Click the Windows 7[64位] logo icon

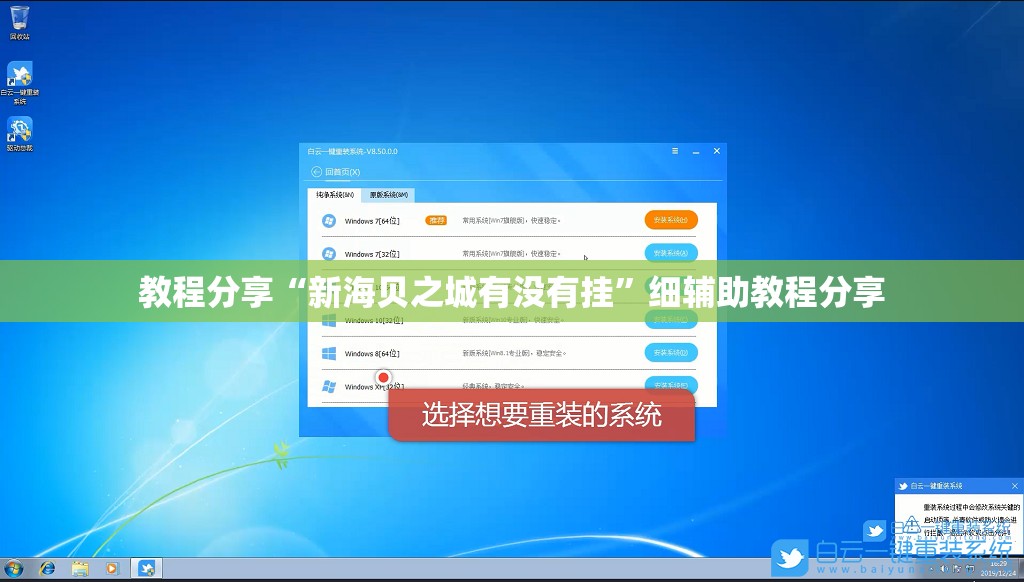tap(329, 221)
